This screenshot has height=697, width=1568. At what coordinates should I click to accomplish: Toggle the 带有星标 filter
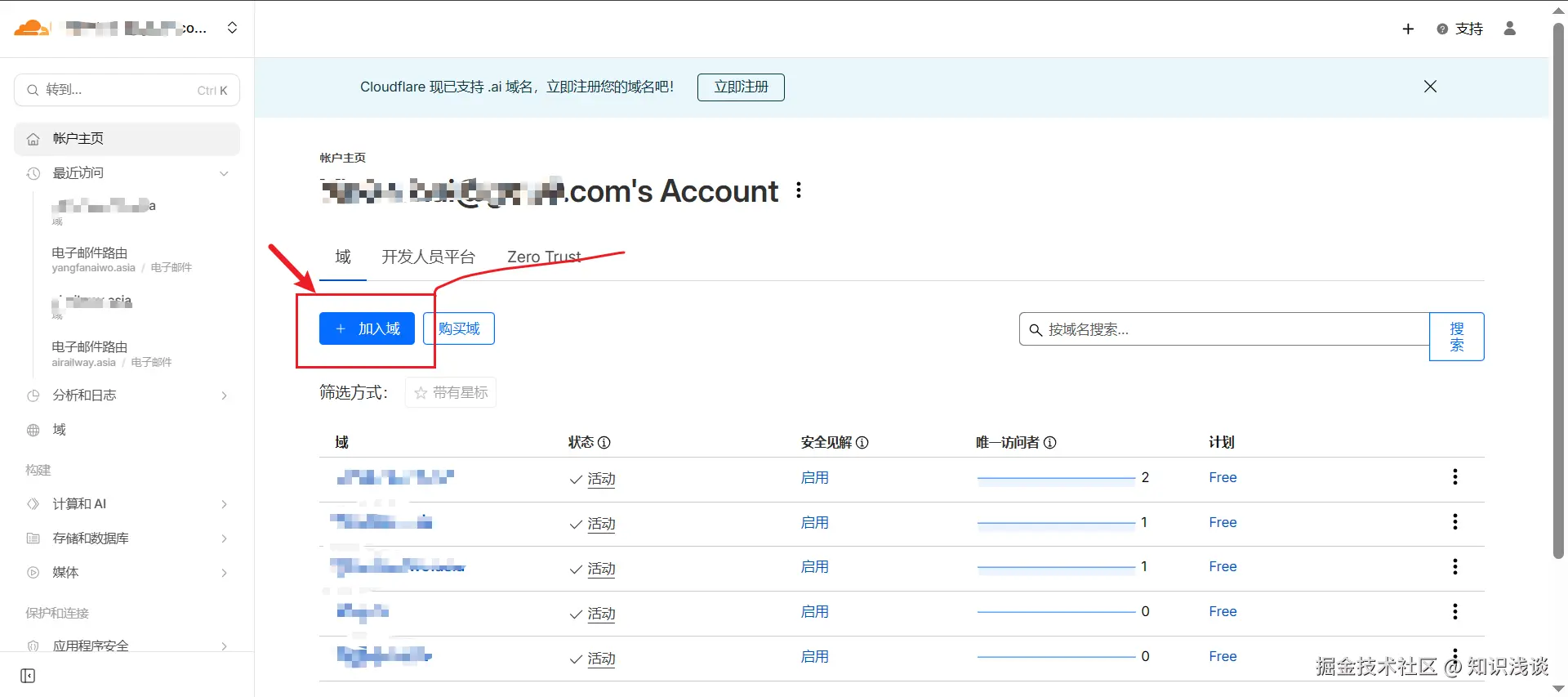tap(451, 393)
